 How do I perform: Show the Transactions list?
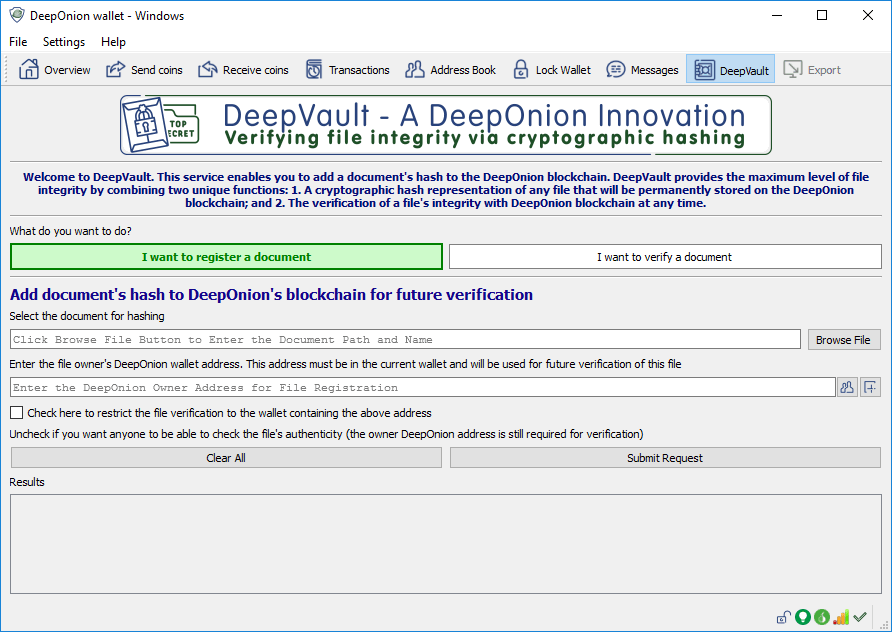coord(348,70)
